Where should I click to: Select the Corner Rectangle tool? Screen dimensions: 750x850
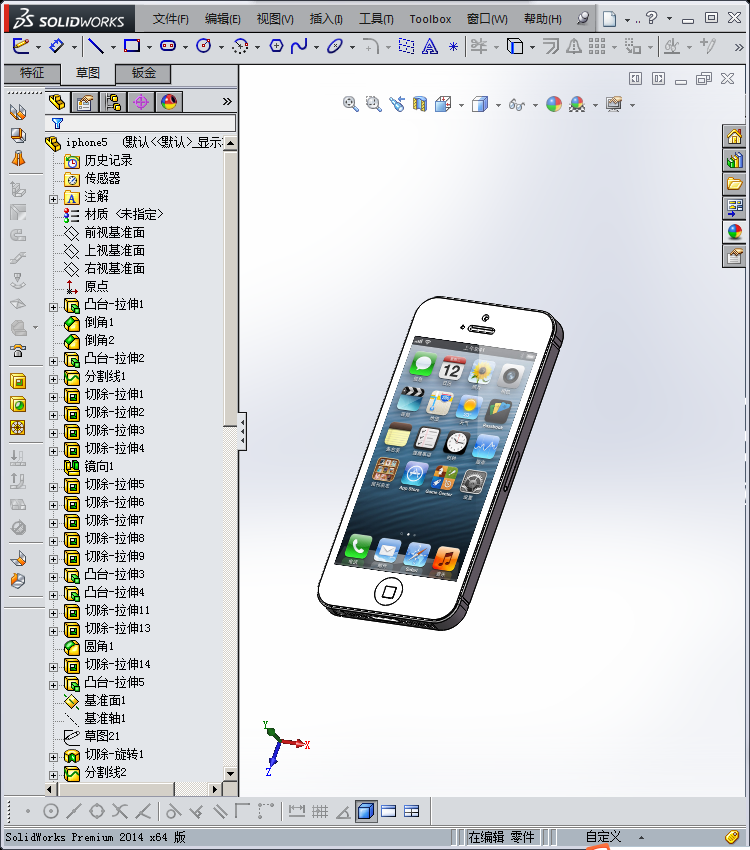(x=132, y=46)
